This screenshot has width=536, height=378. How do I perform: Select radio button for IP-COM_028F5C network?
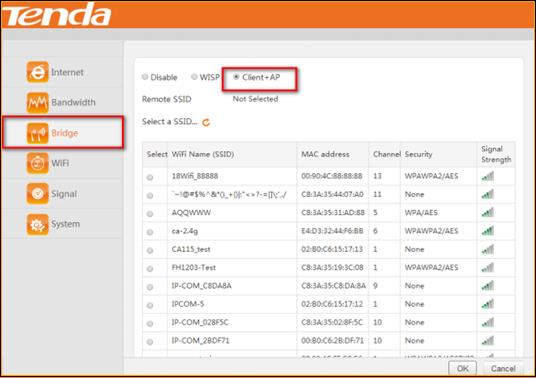(x=150, y=323)
